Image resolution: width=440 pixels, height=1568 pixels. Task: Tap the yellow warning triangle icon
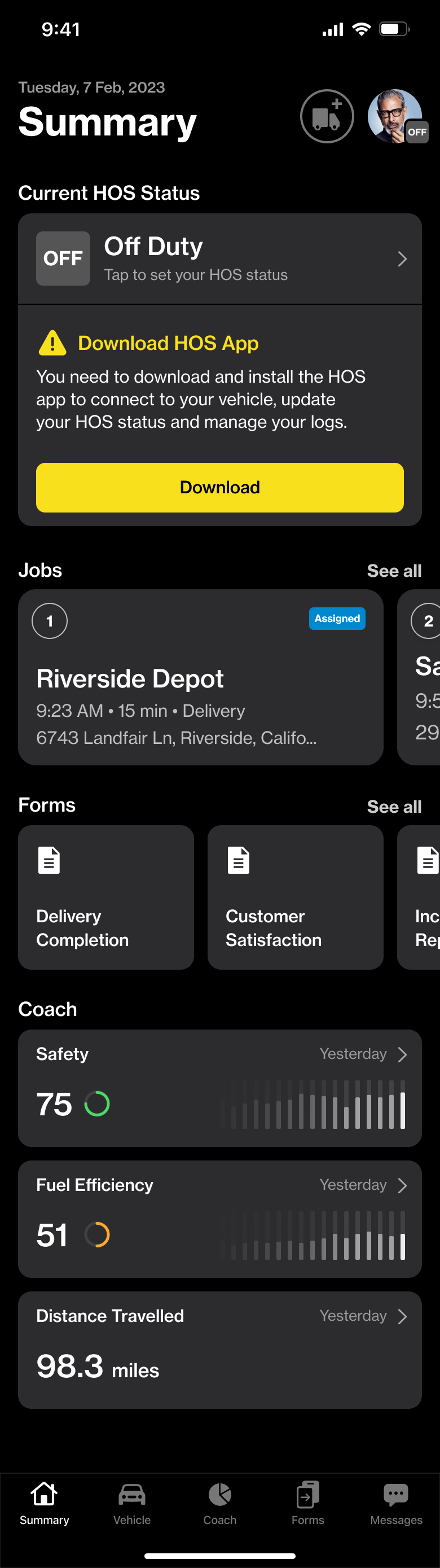tap(52, 343)
